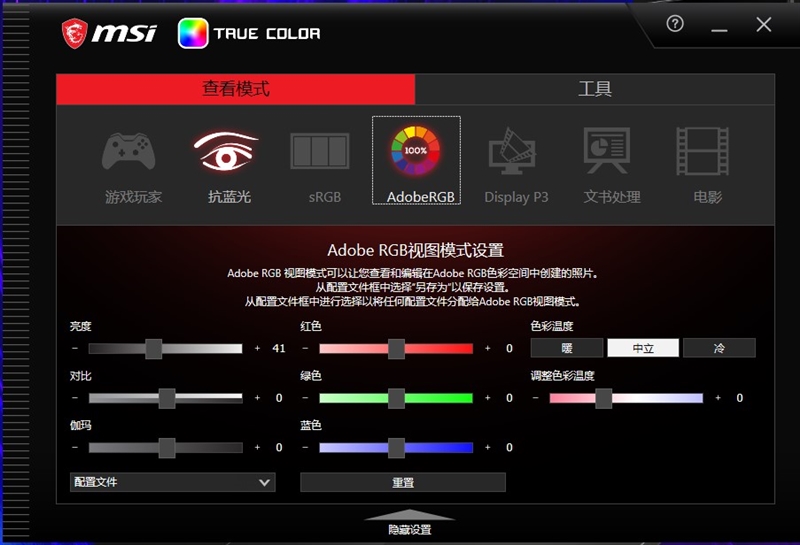The image size is (800, 545).
Task: Click the 调整色彩温度 slider handle
Action: click(x=604, y=398)
